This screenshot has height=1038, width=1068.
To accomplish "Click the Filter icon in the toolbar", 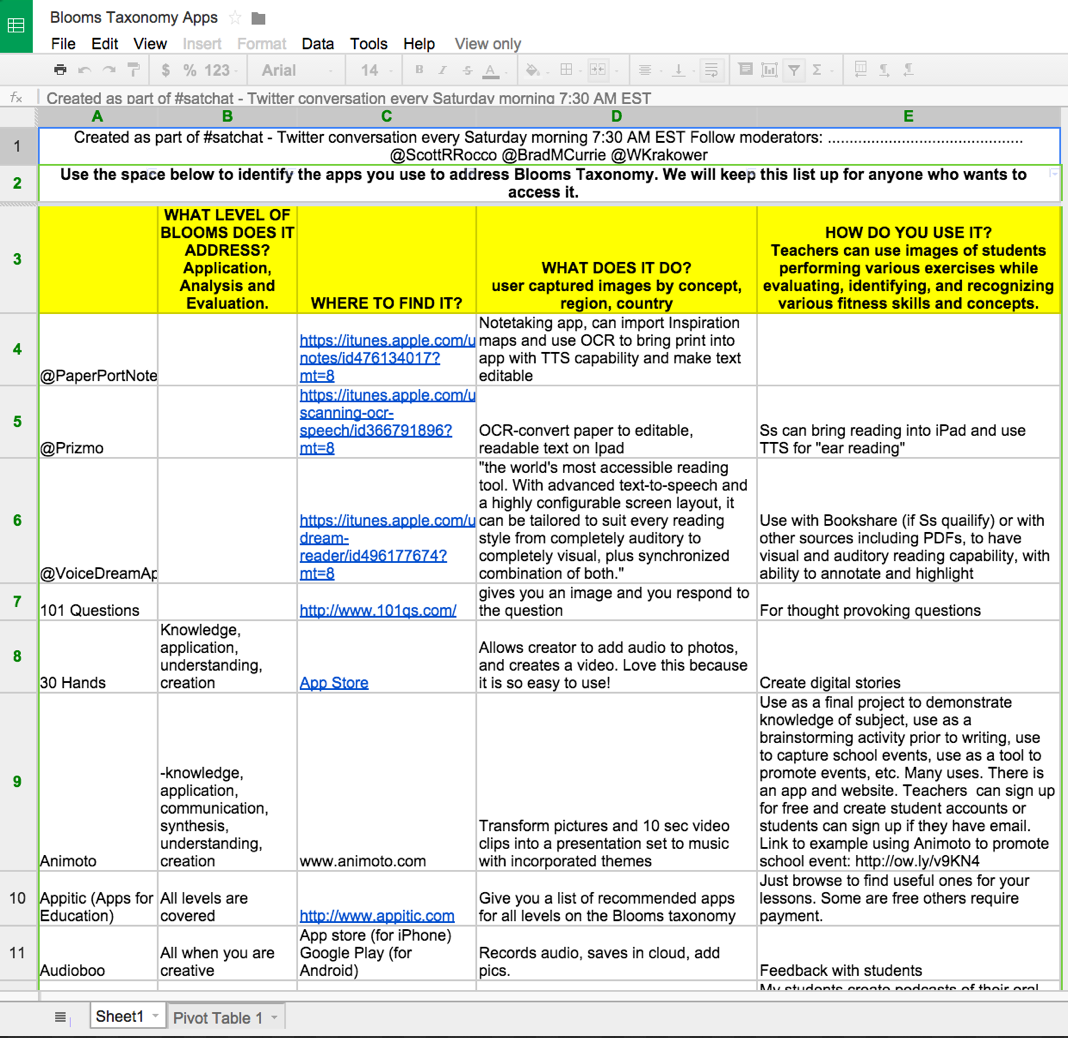I will point(795,69).
